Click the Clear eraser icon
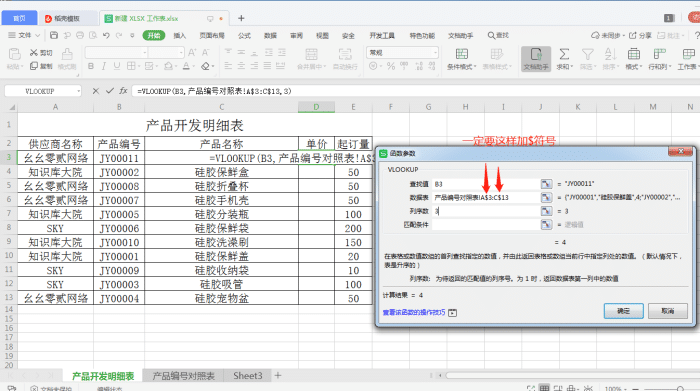This screenshot has height=391, width=700. (205, 66)
